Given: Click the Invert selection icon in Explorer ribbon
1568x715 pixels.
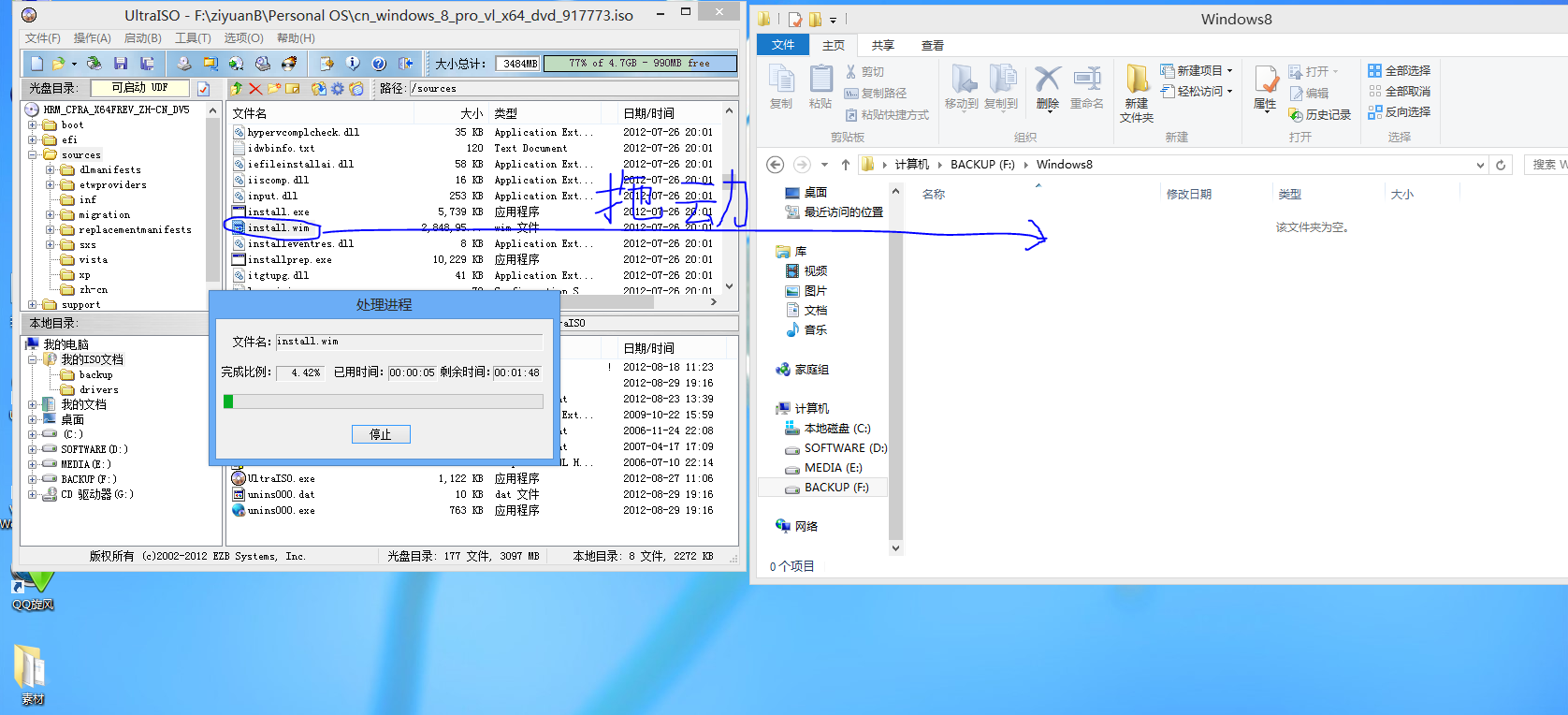Looking at the screenshot, I should 1374,111.
